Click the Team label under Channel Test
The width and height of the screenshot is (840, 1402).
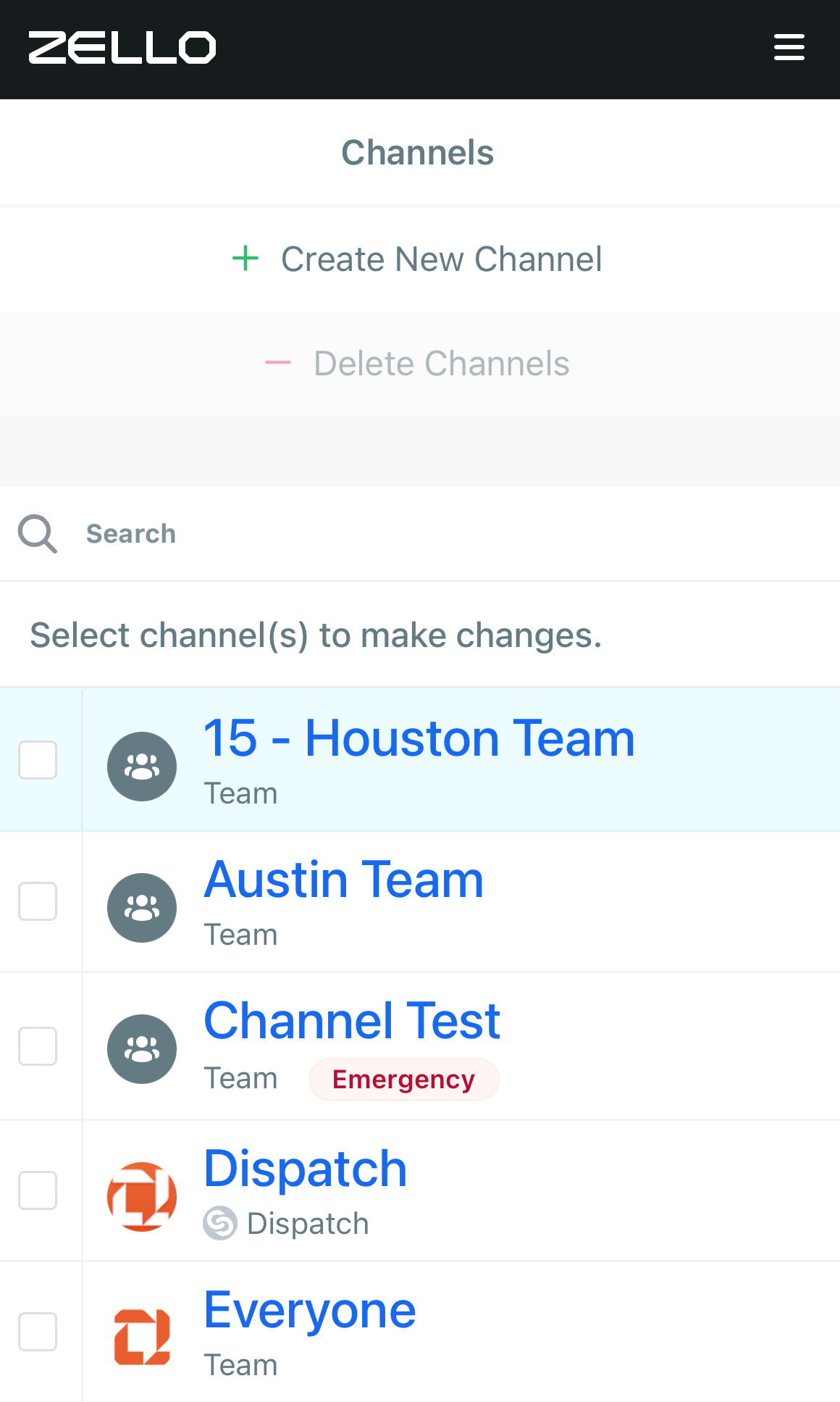coord(240,1078)
